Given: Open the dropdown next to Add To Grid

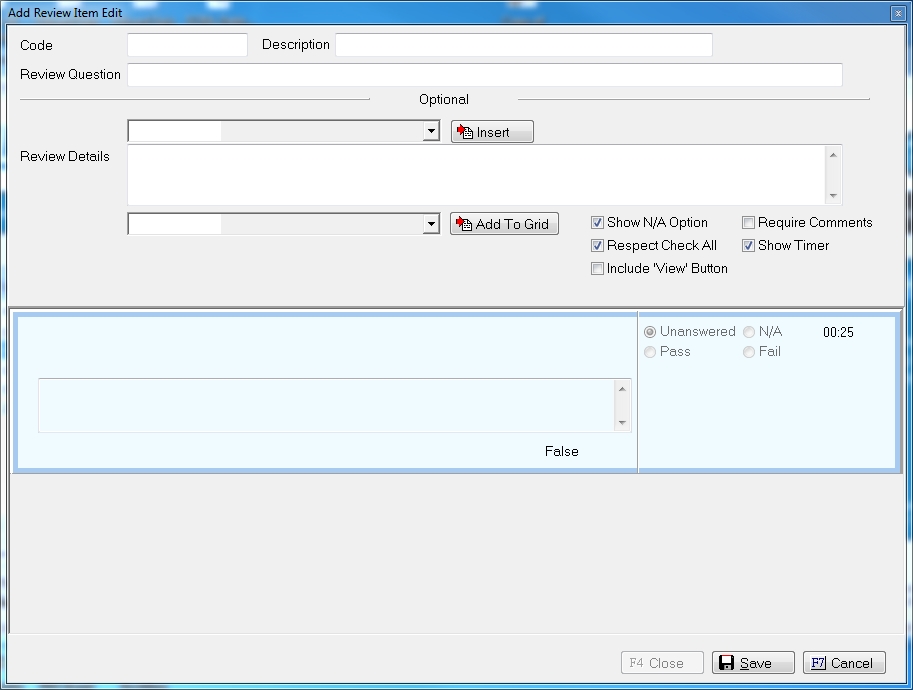Looking at the screenshot, I should (x=431, y=224).
